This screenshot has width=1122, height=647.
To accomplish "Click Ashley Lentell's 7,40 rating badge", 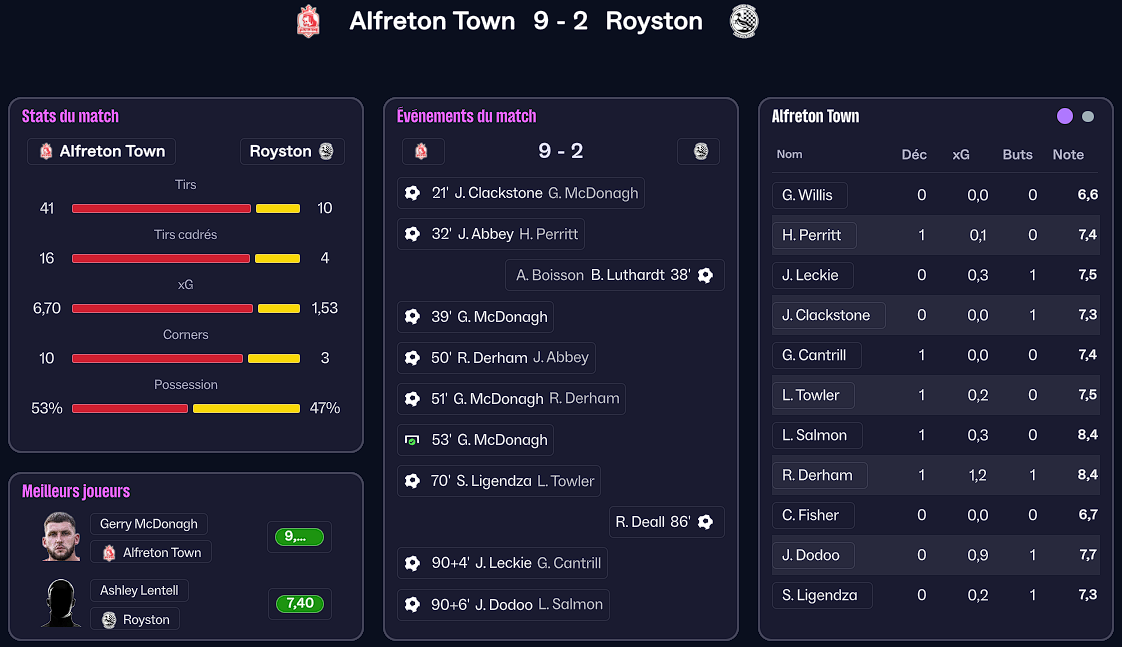I will point(299,604).
